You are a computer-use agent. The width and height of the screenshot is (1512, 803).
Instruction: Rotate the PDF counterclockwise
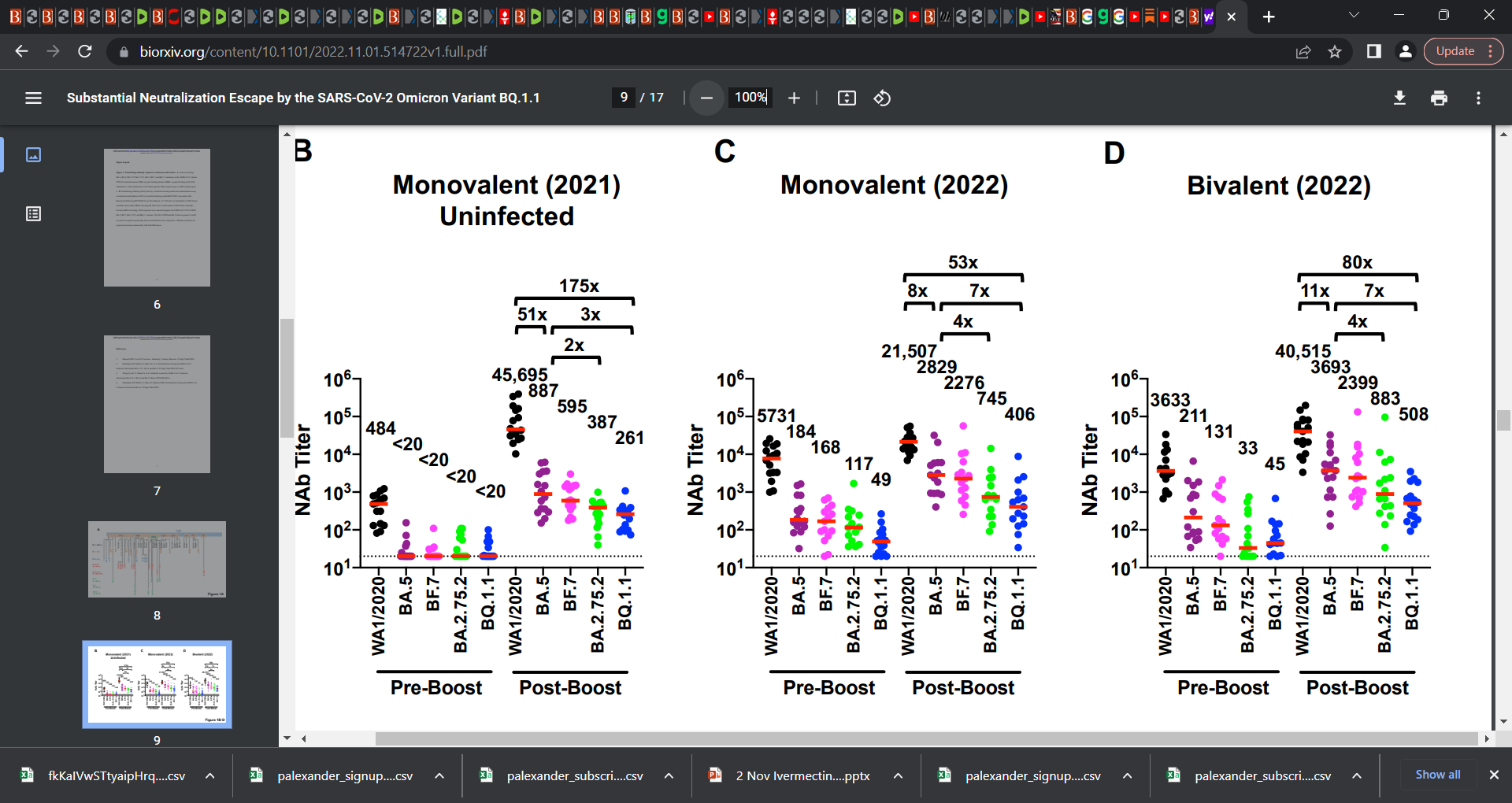click(882, 98)
